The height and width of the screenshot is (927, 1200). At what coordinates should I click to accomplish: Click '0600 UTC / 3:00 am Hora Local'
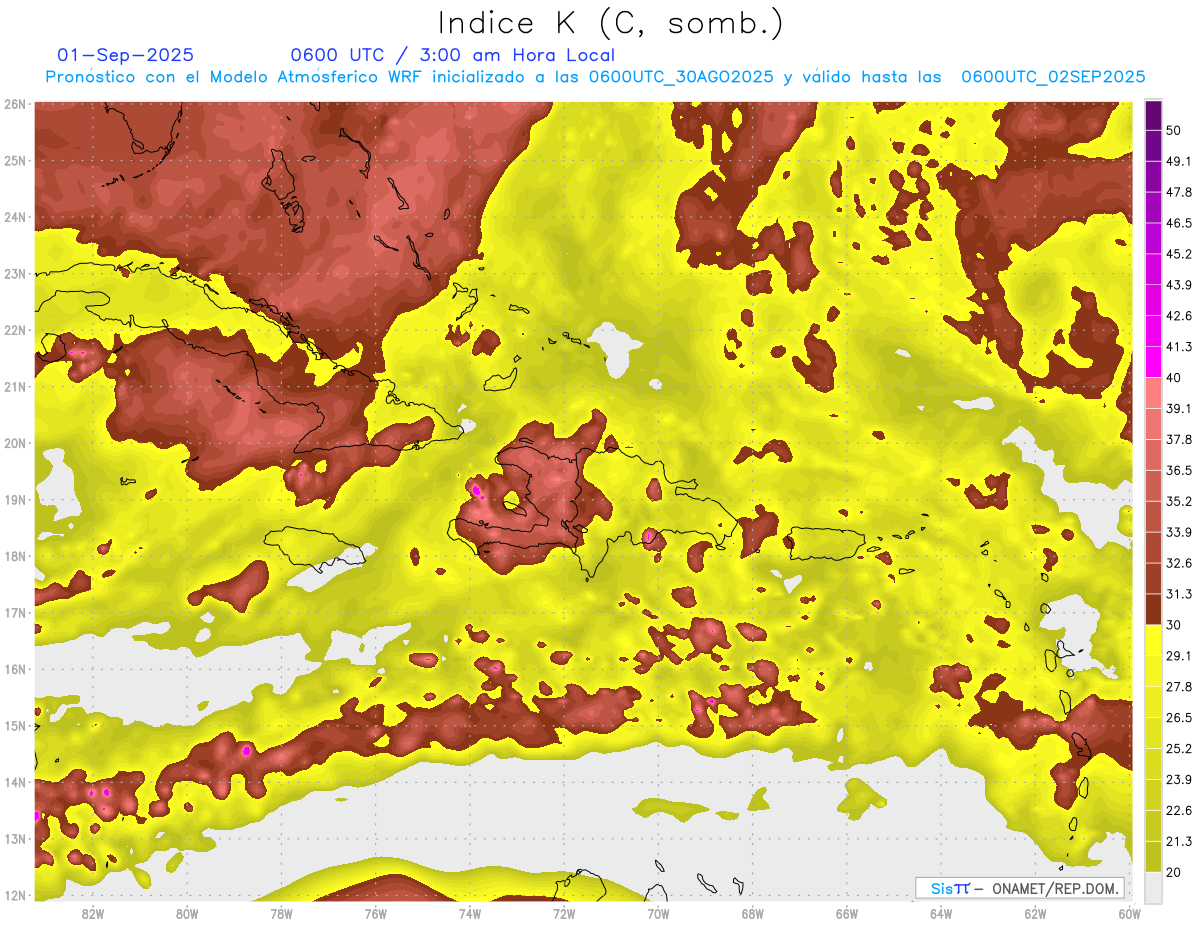coord(452,55)
